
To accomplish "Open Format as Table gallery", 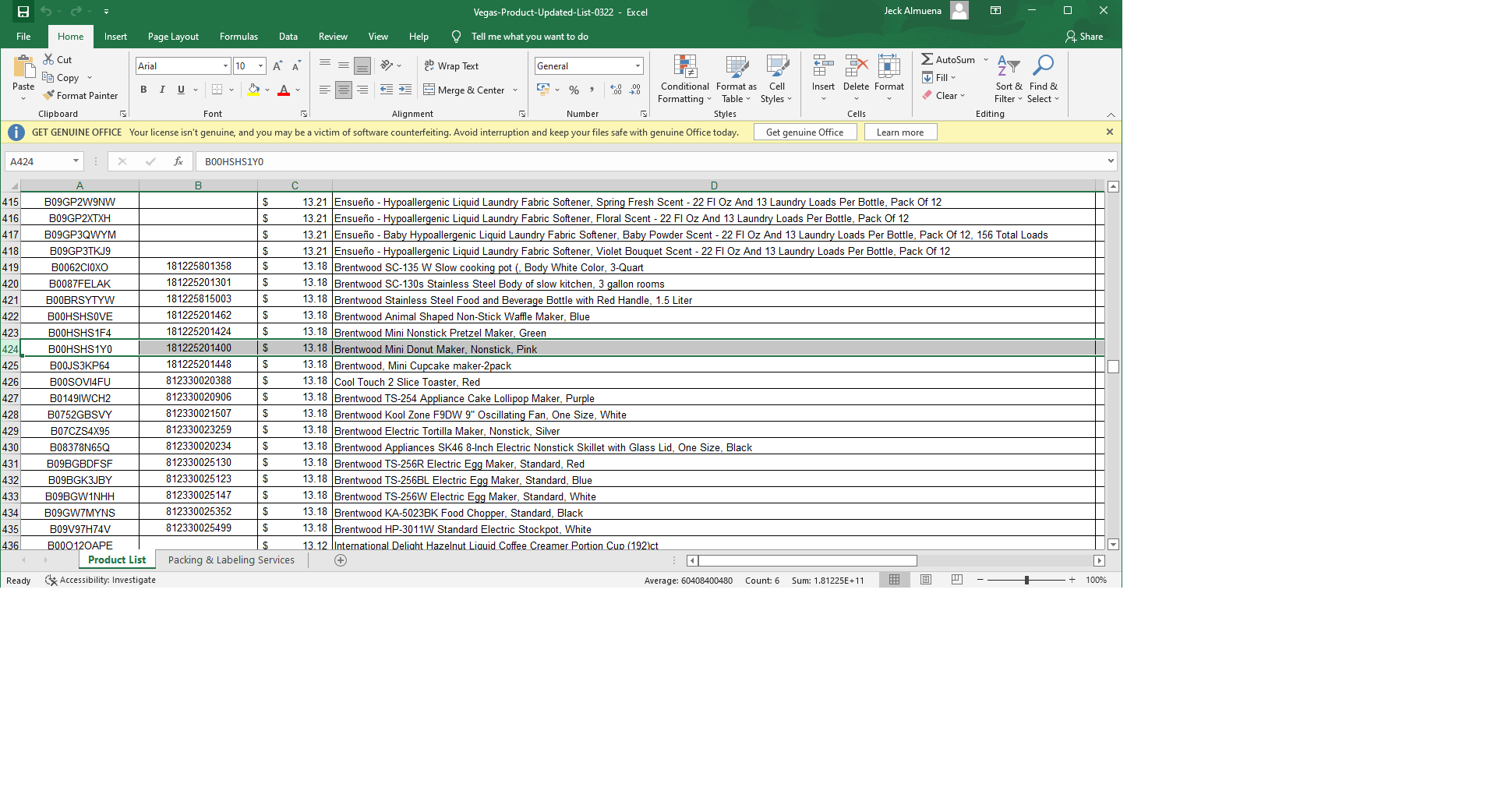I will (x=736, y=79).
